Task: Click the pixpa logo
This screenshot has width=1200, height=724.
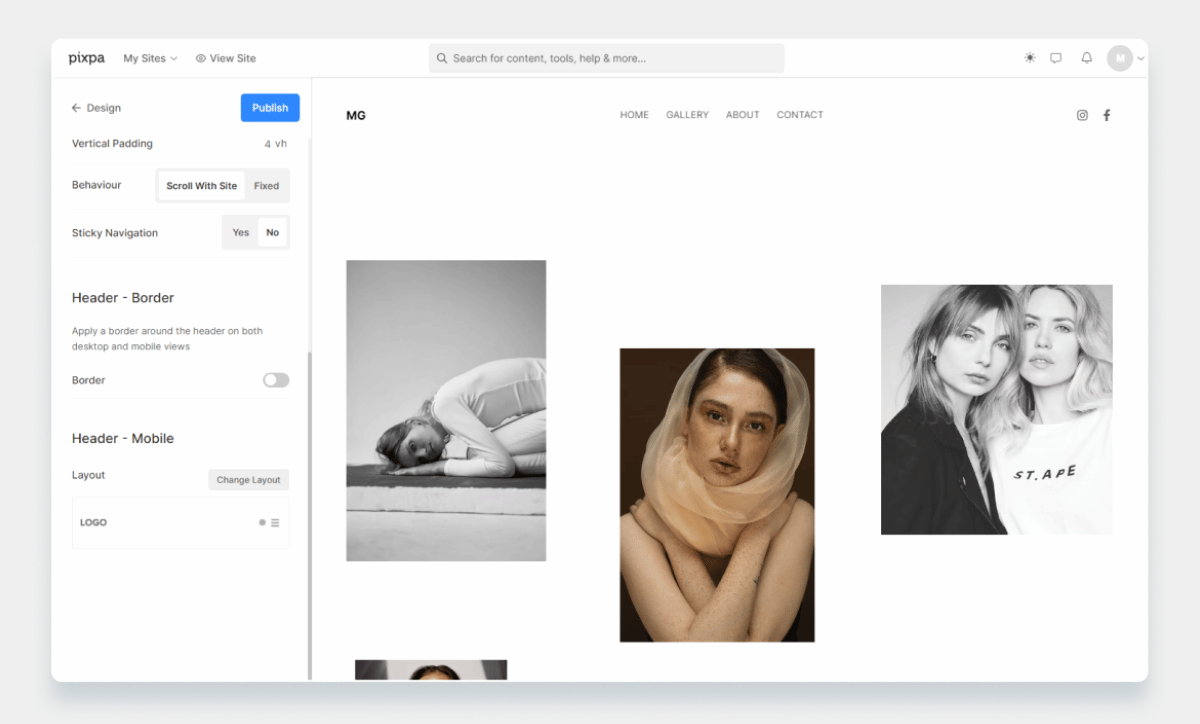Action: (86, 58)
